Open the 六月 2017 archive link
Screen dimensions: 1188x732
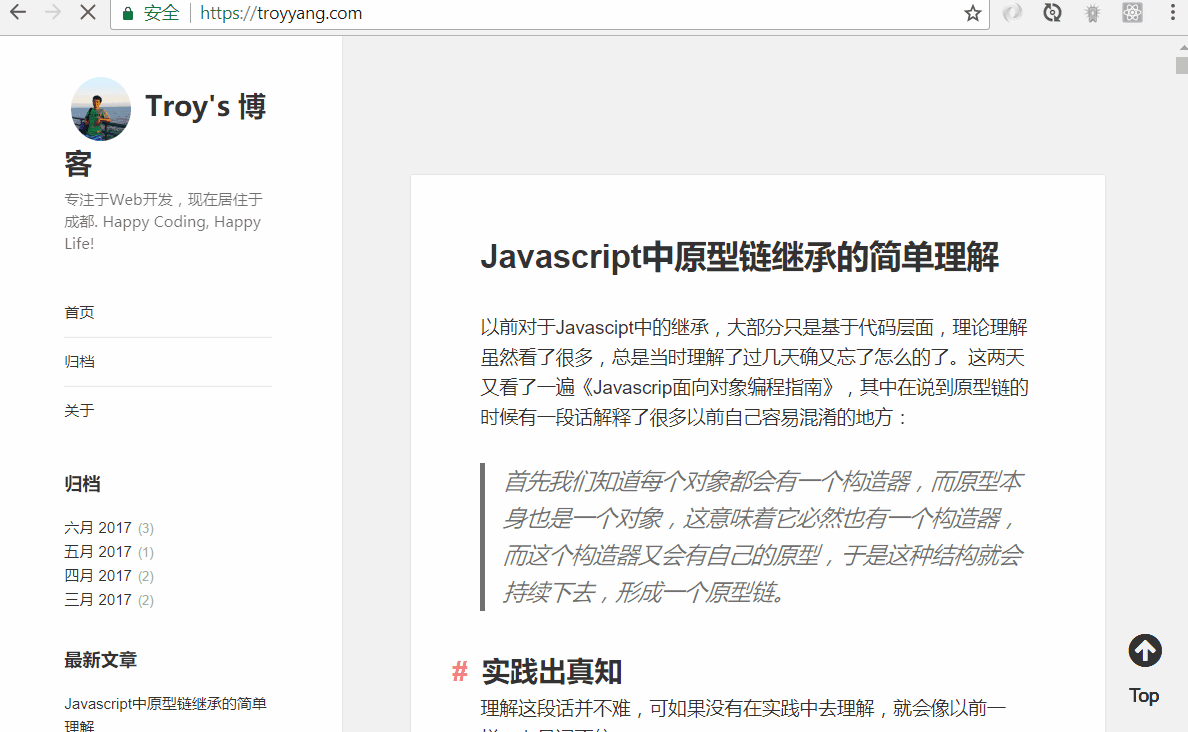coord(98,527)
